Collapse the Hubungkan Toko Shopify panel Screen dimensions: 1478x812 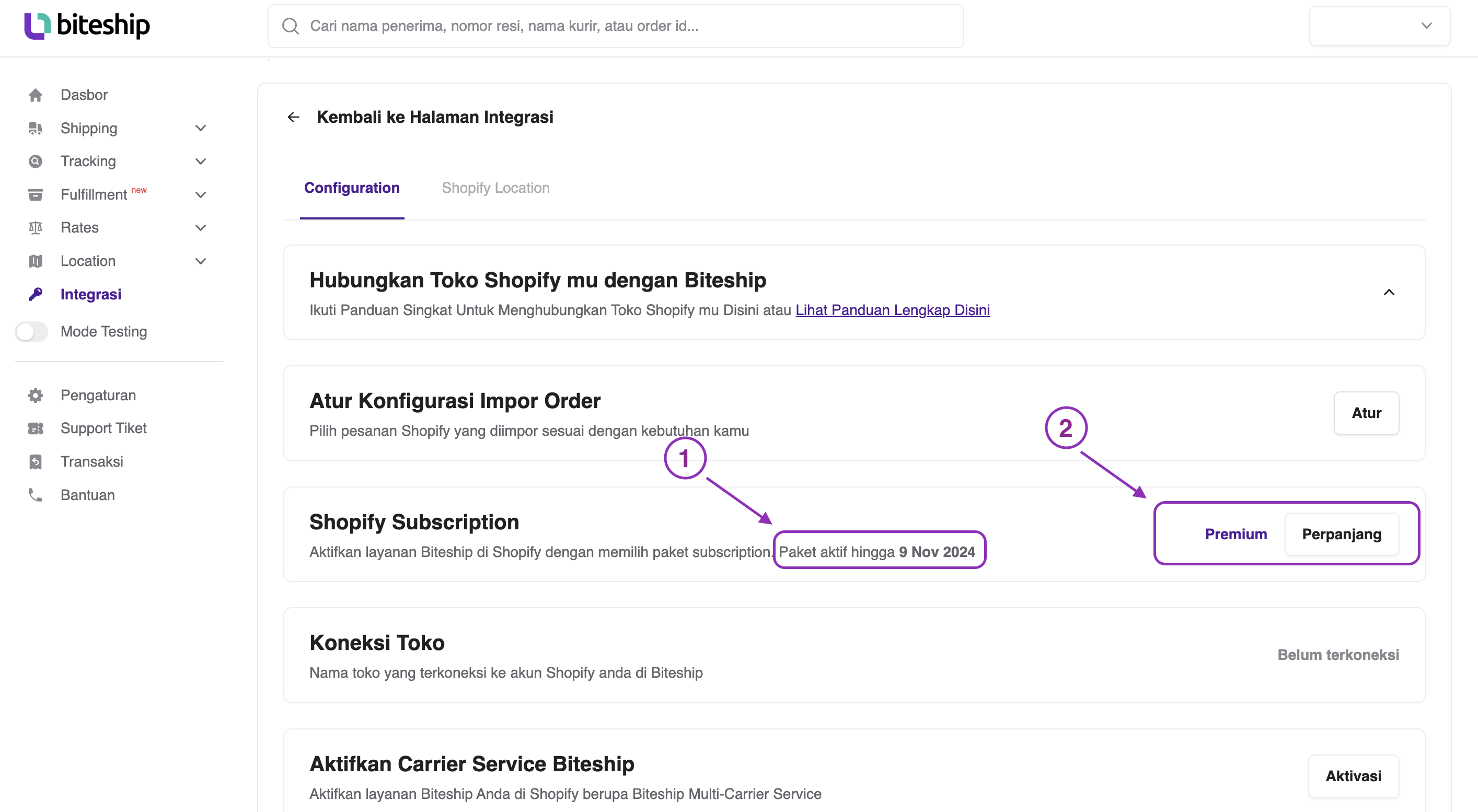coord(1389,293)
